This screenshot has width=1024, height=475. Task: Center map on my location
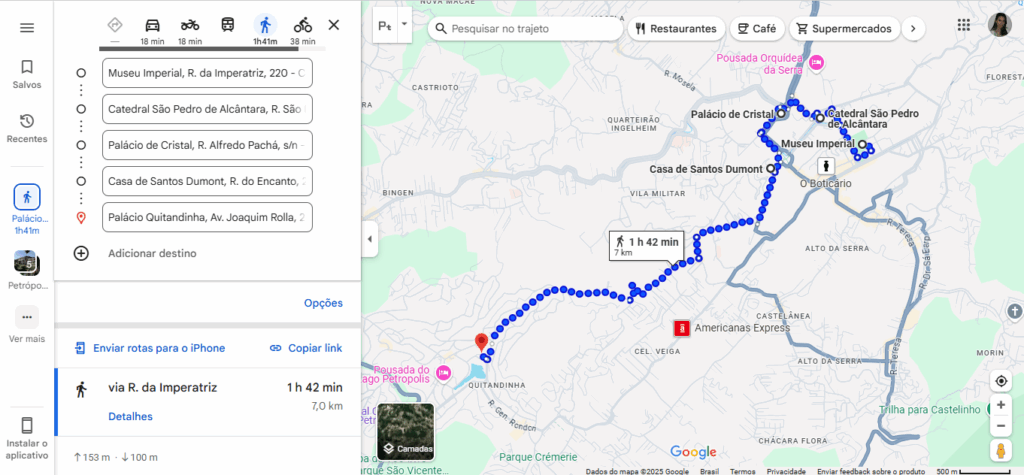[x=1000, y=381]
